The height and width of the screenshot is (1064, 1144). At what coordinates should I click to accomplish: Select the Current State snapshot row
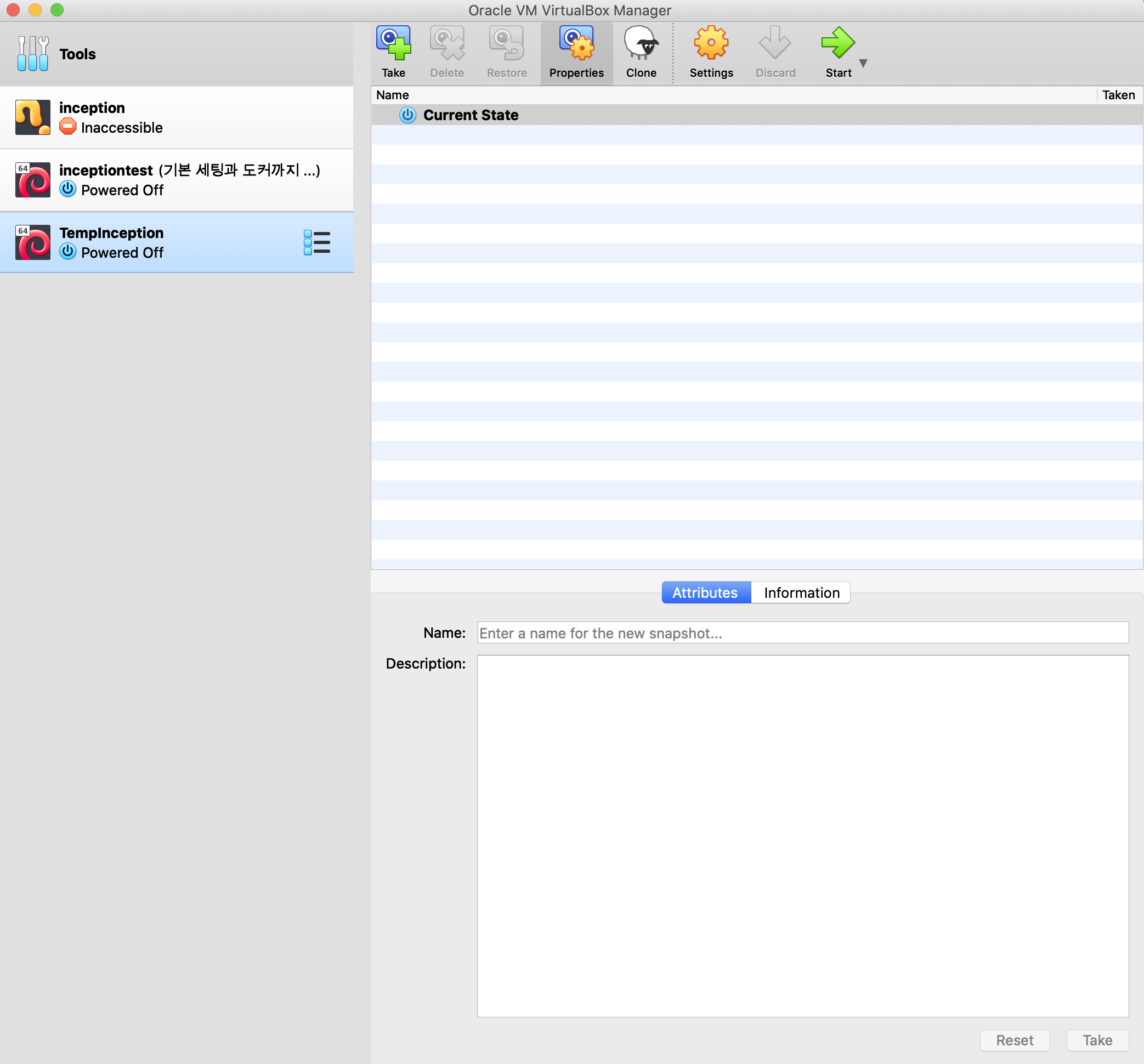[757, 115]
